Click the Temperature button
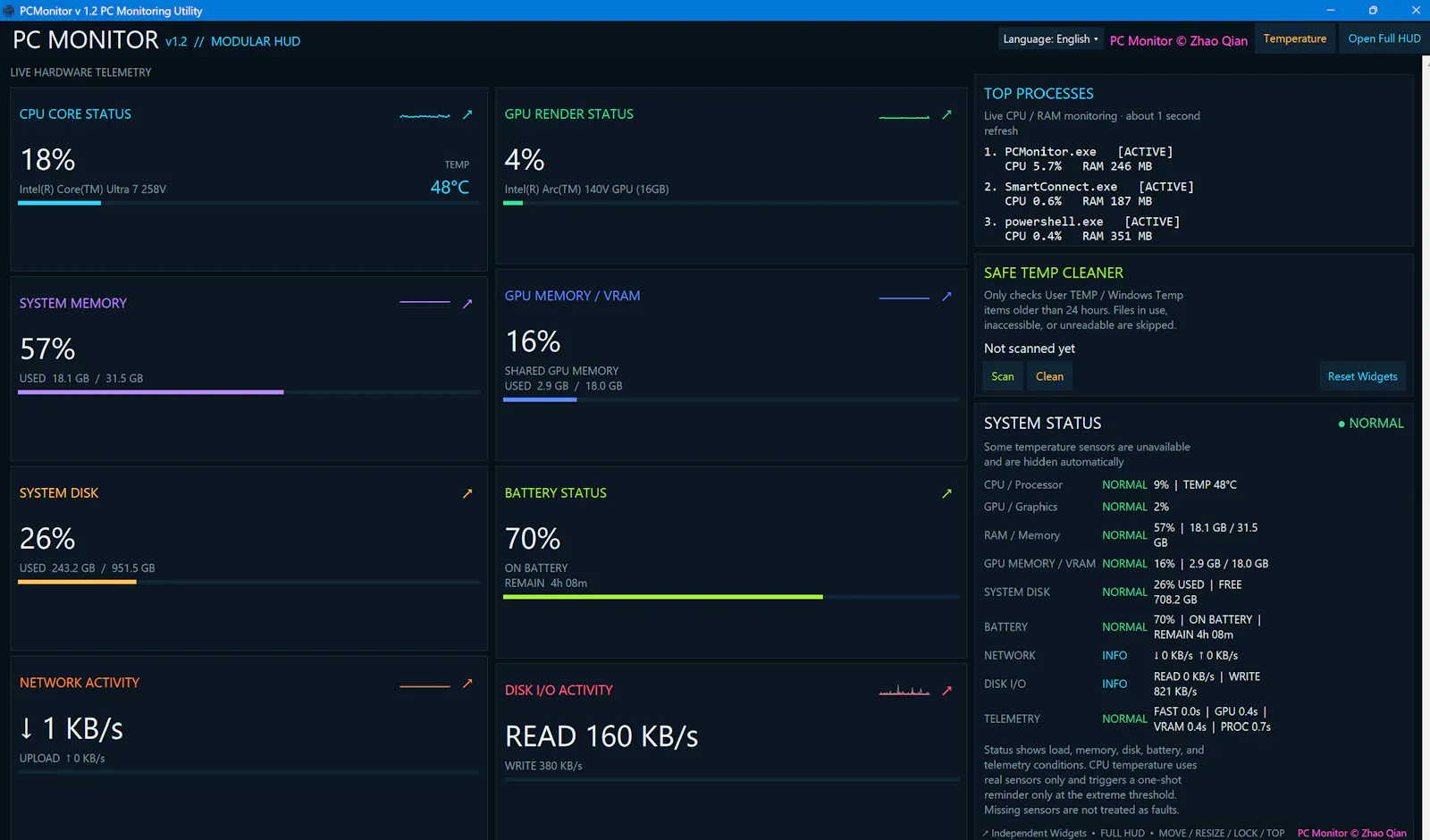Viewport: 1430px width, 840px height. (x=1295, y=38)
